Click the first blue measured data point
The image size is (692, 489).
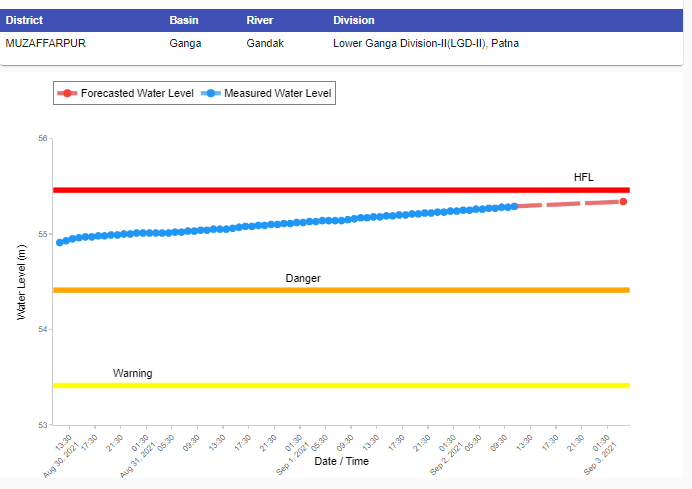point(60,243)
